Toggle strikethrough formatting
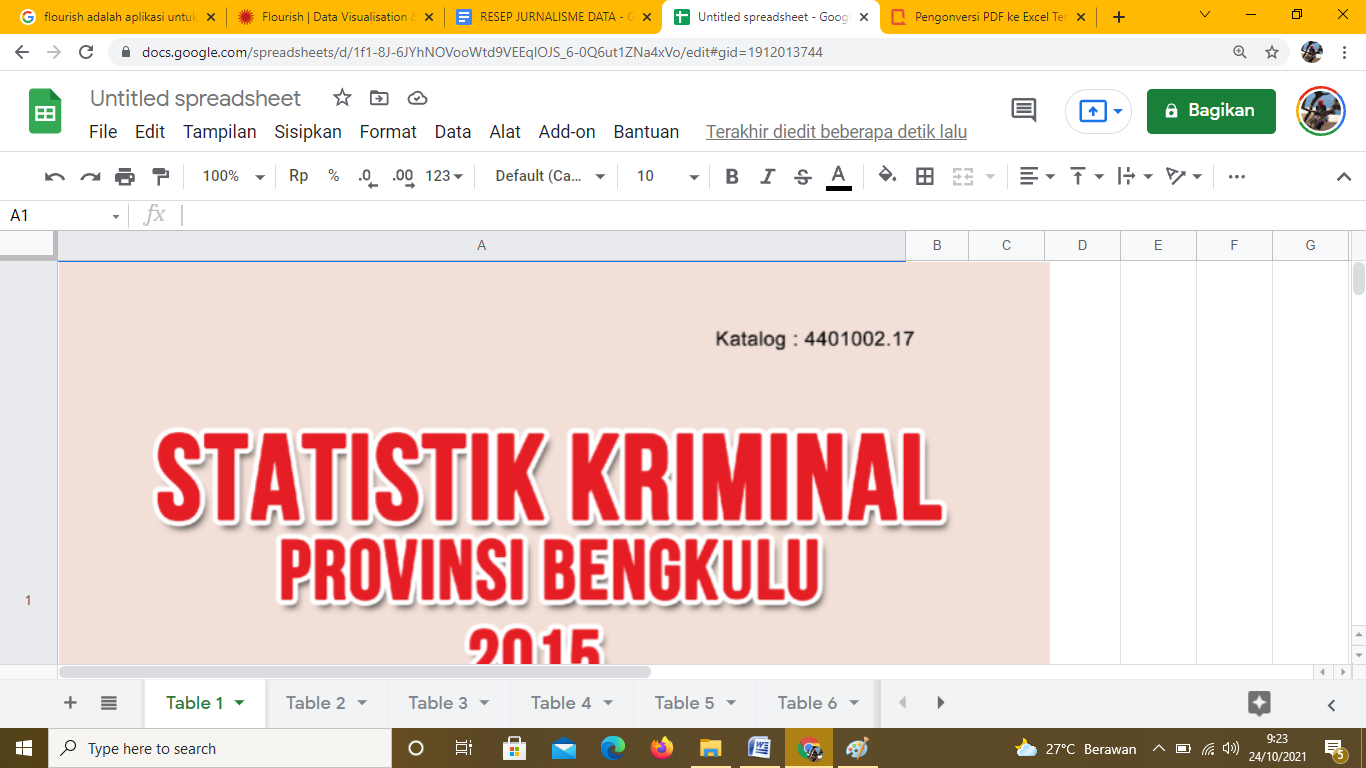The image size is (1366, 768). pos(802,177)
